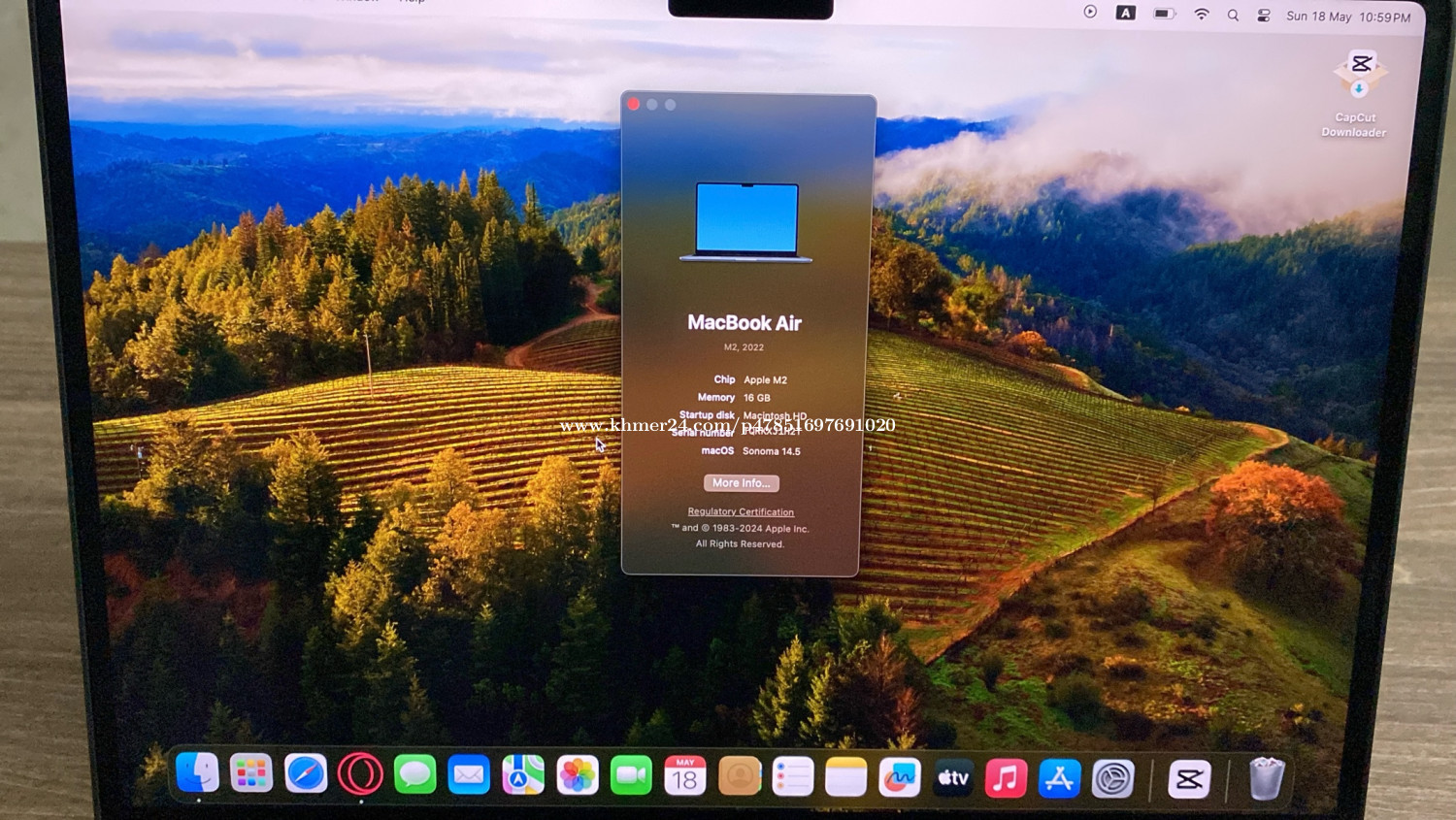
Task: Launch FaceTime from the Dock
Action: [x=631, y=775]
